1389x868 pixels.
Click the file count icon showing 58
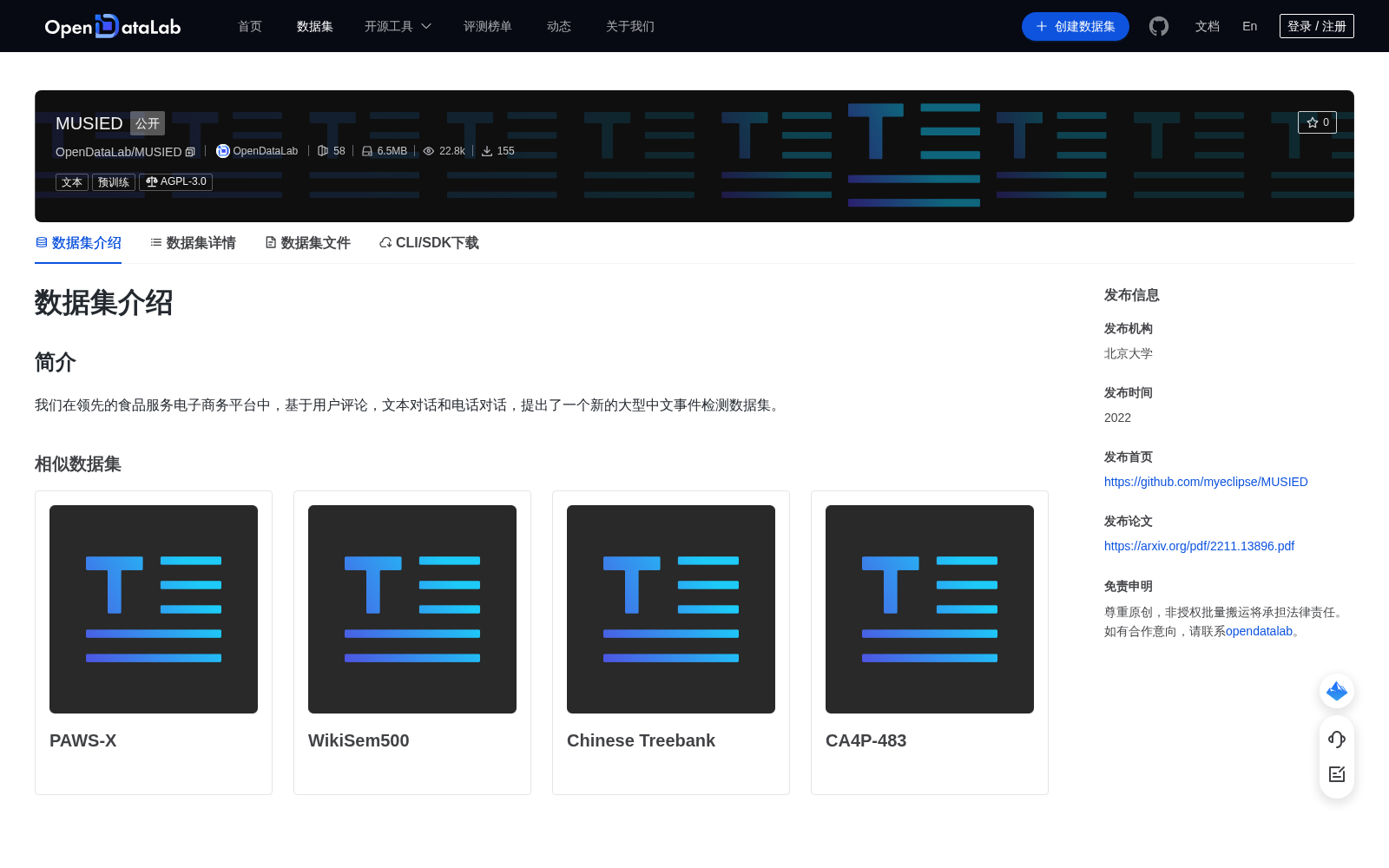click(x=323, y=151)
